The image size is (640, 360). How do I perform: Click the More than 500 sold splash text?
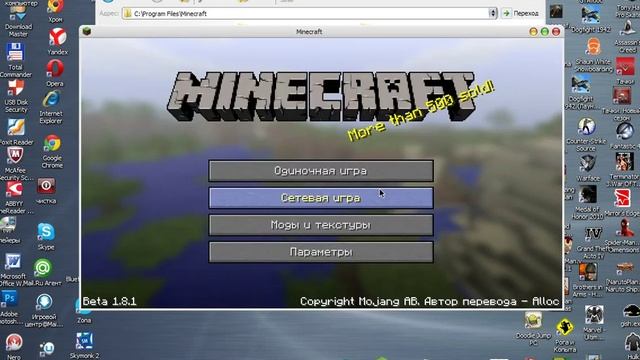(x=421, y=111)
